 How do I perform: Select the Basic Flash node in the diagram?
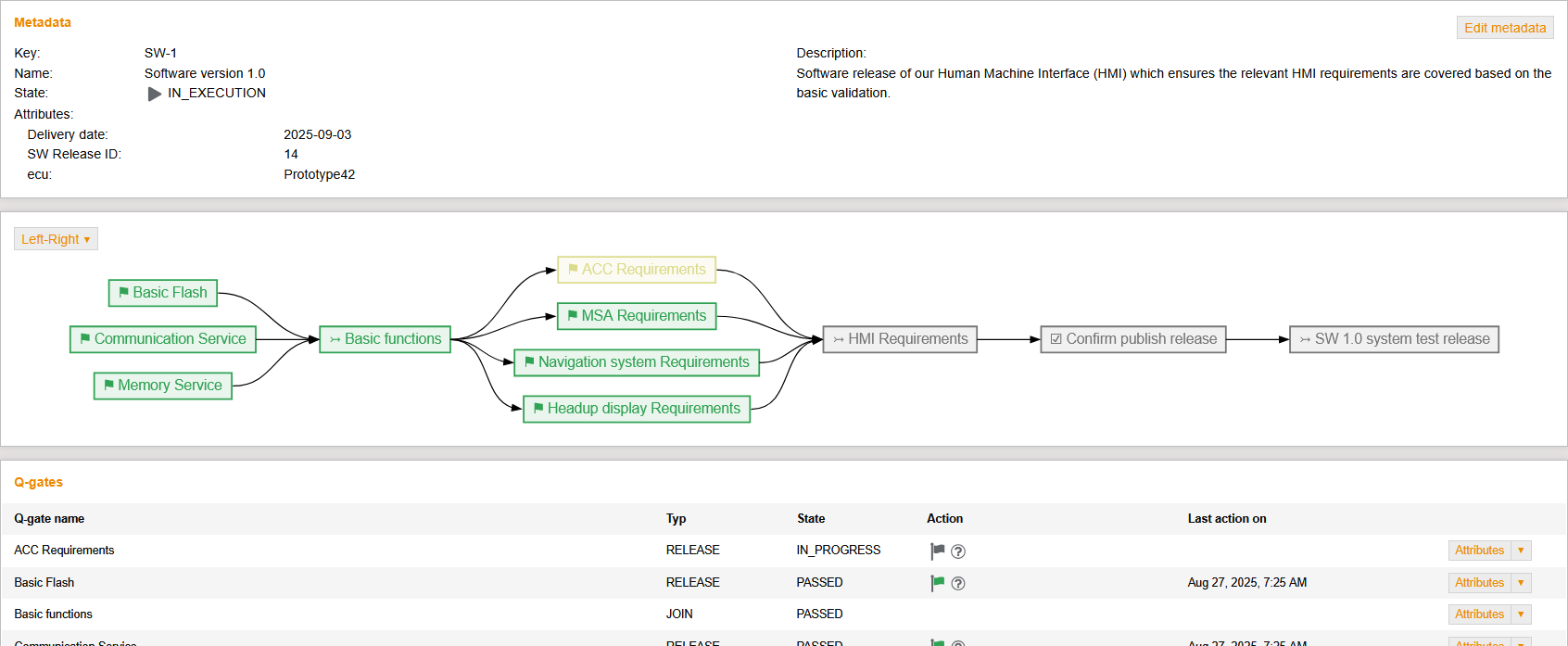[x=163, y=293]
